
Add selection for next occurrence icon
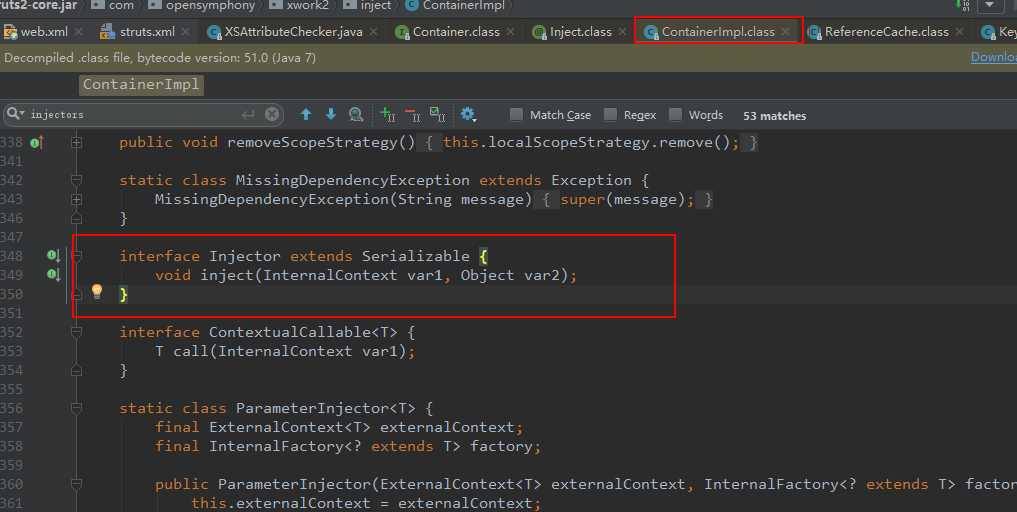click(388, 115)
